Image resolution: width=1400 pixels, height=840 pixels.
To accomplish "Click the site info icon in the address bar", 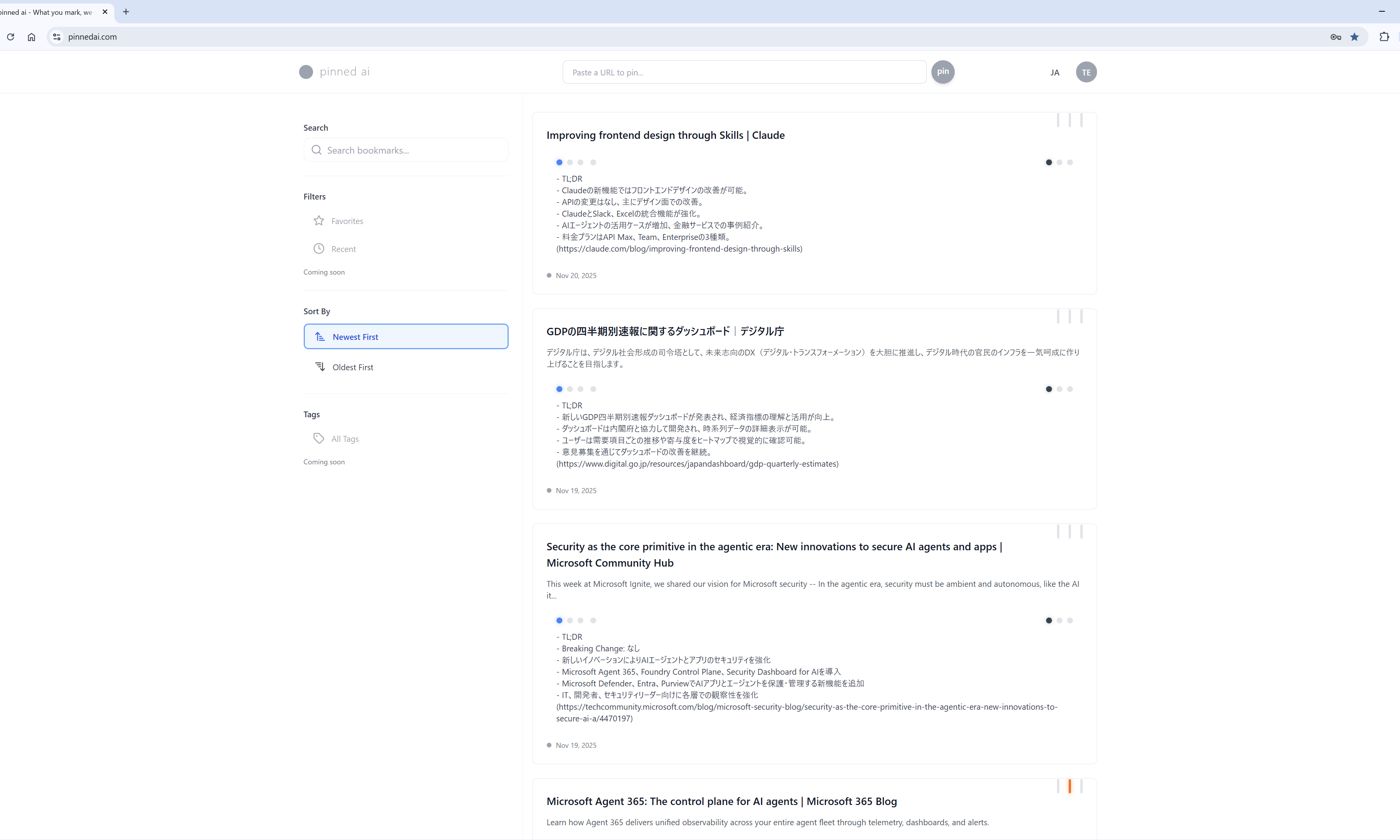I will [57, 37].
